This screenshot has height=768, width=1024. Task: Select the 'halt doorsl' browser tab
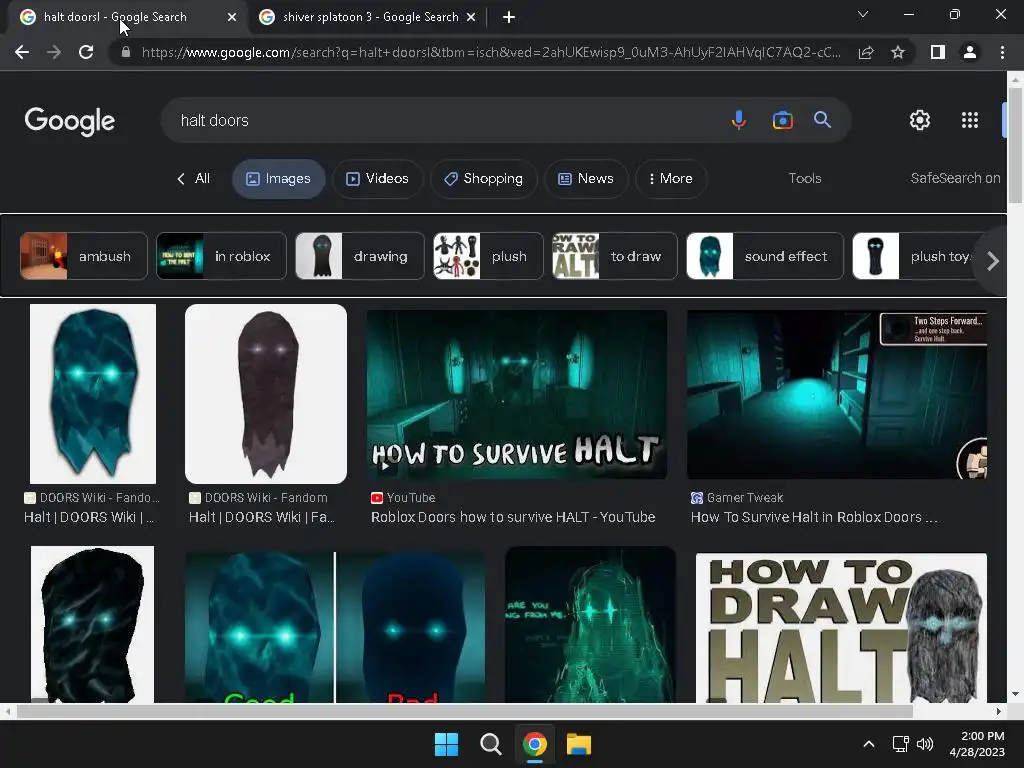click(124, 18)
